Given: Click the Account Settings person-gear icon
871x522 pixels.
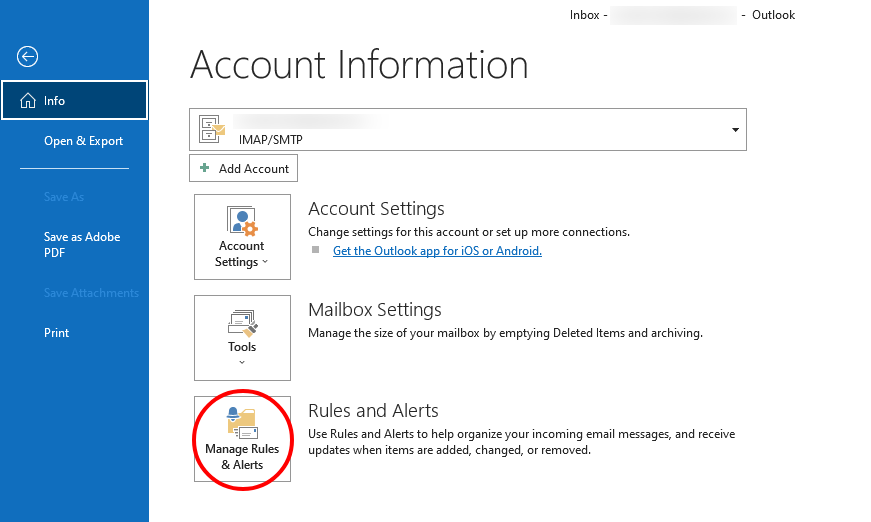Looking at the screenshot, I should 242,221.
